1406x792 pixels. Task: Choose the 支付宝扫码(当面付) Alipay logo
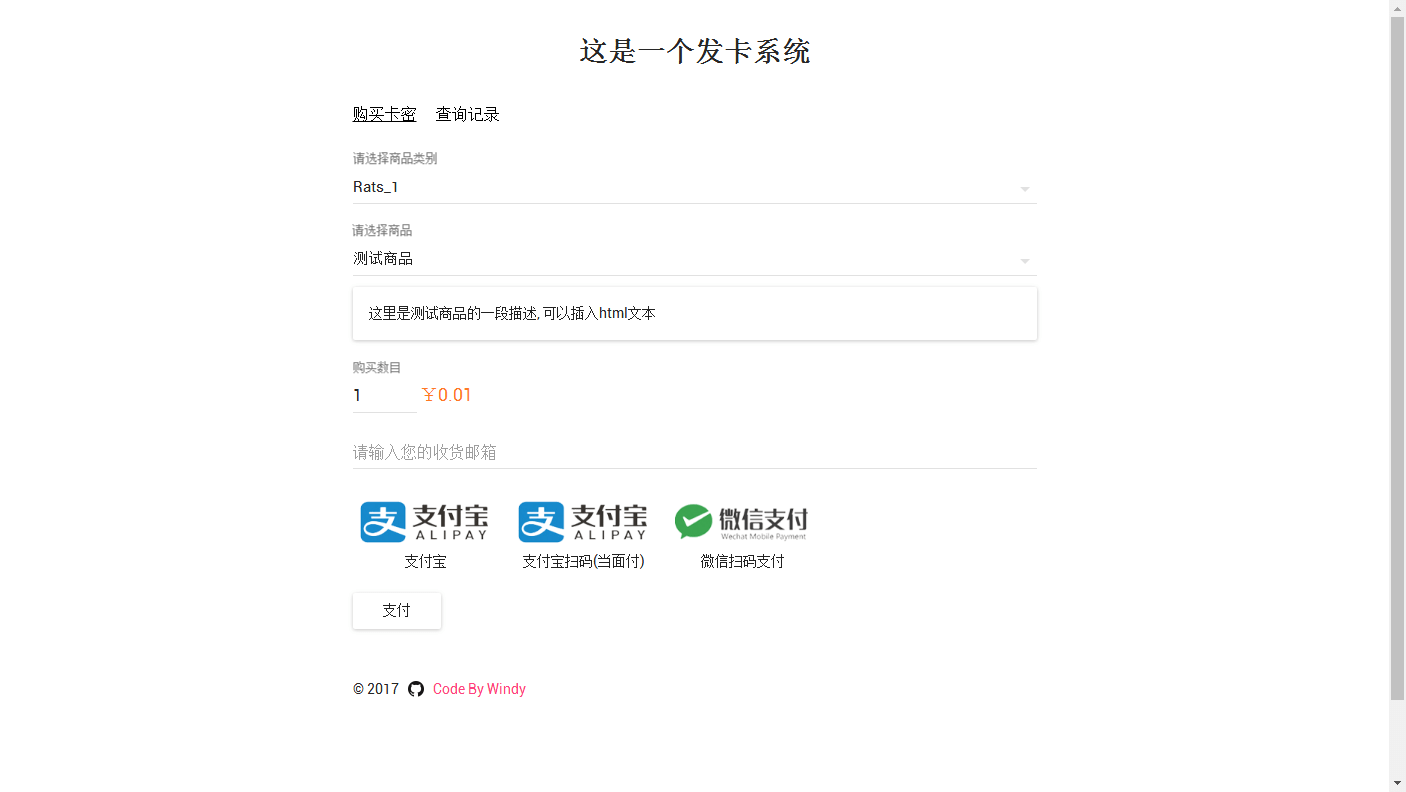point(582,522)
